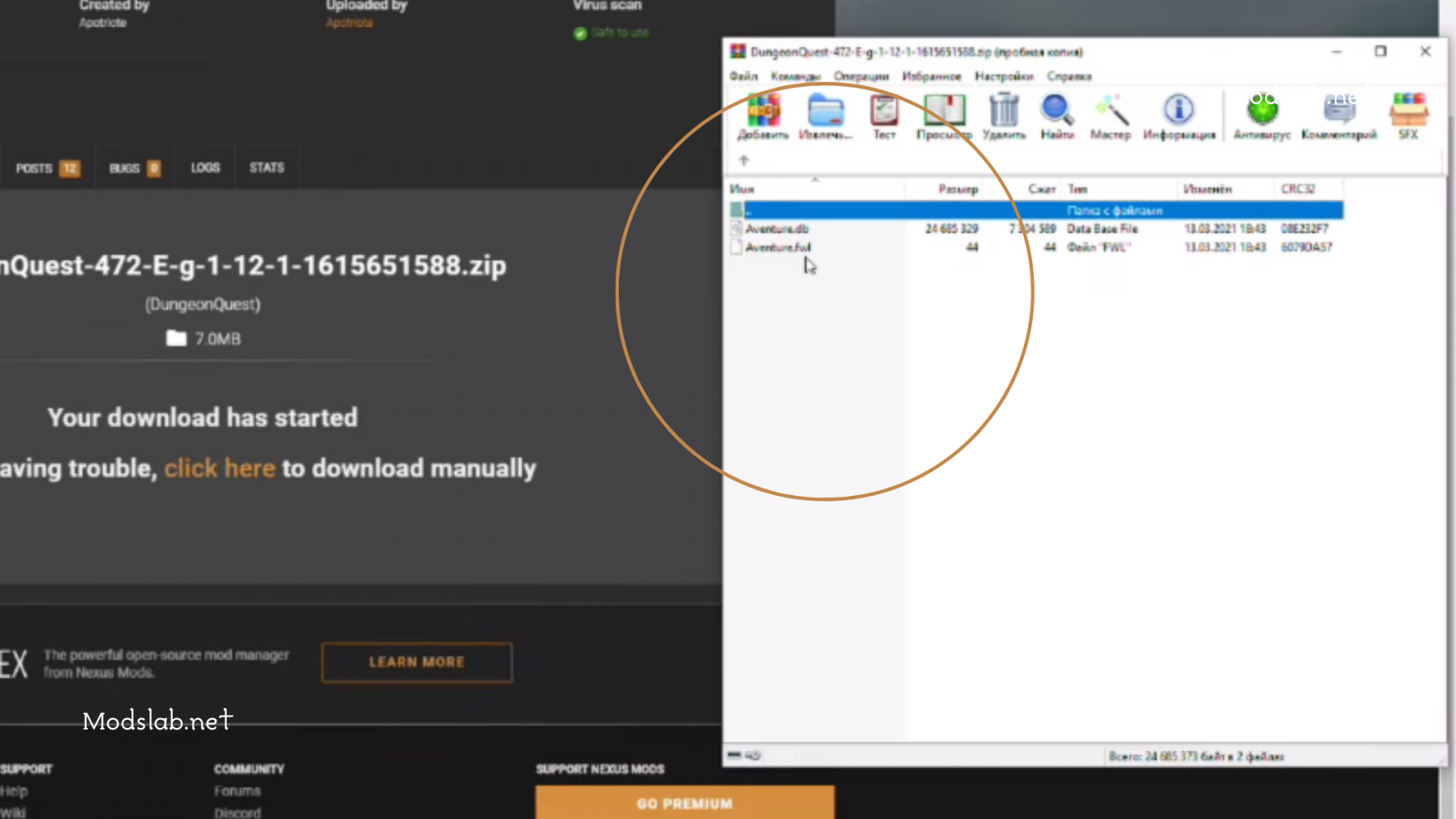The width and height of the screenshot is (1456, 819).
Task: Sort by the Изменён column header
Action: point(1208,188)
